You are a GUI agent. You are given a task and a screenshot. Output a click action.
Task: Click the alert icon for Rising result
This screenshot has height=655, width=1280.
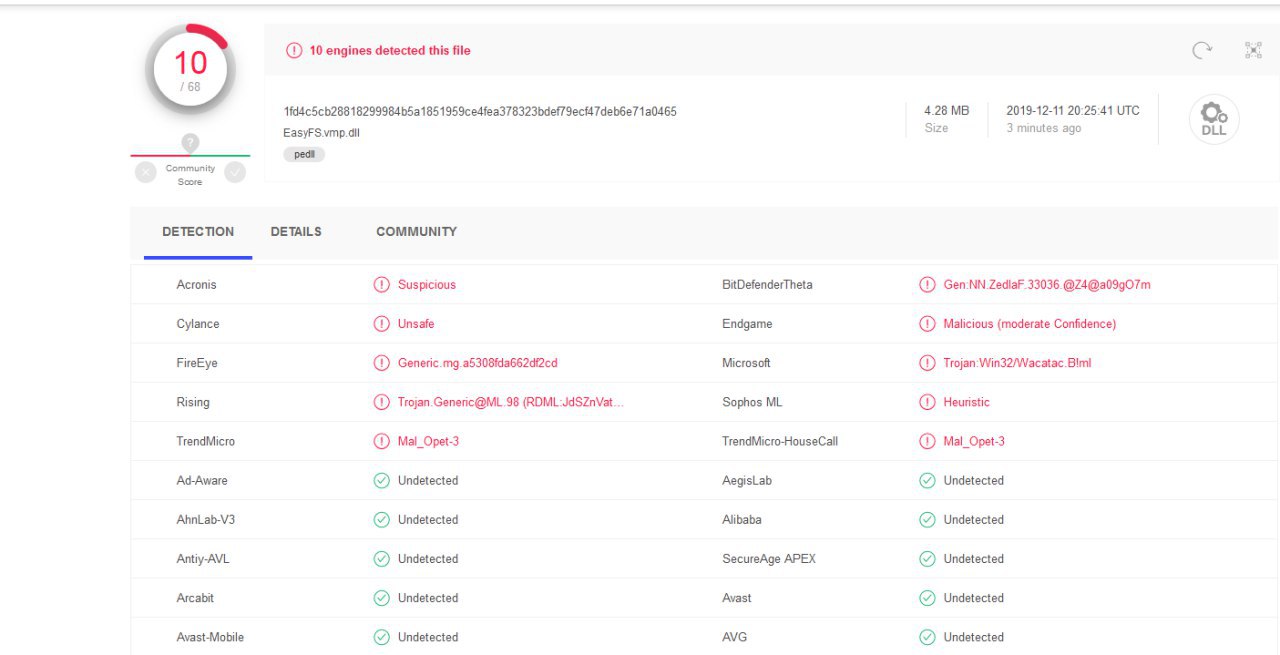381,402
